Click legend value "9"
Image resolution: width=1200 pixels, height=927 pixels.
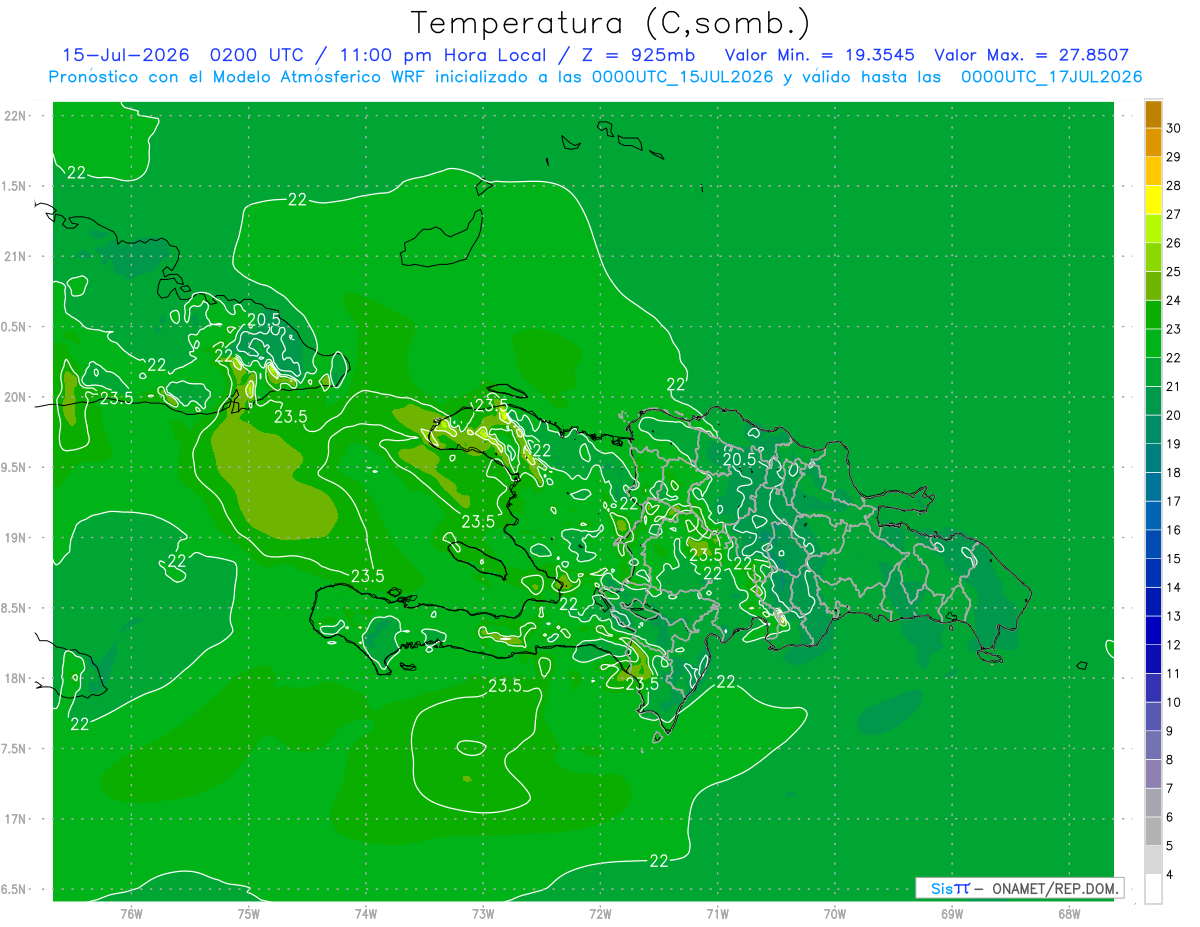pos(1170,731)
